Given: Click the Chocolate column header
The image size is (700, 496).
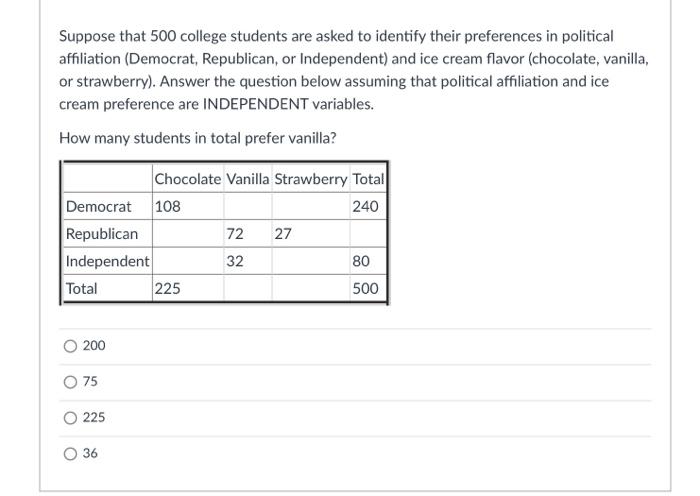Looking at the screenshot, I should (x=188, y=179).
